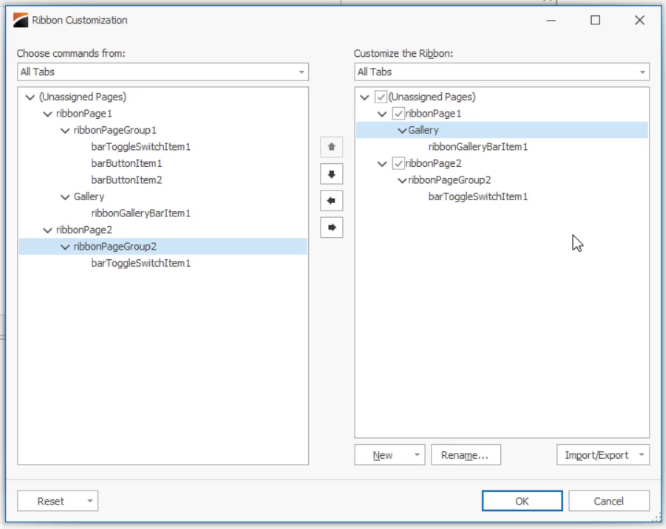Collapse Gallery node in right tree
This screenshot has height=529, width=666.
tap(402, 130)
